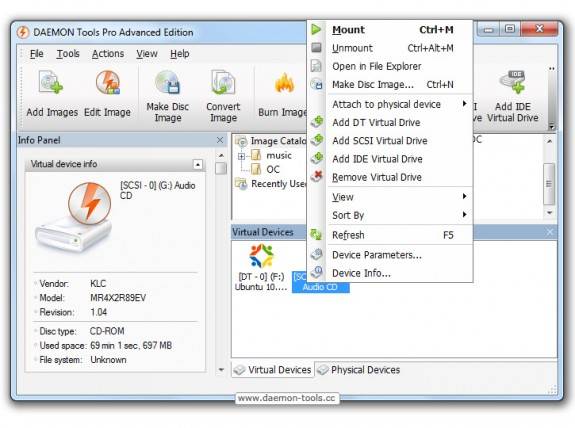Select the DT-0 Ubuntu virtual device icon
This screenshot has width=575, height=428.
(x=261, y=256)
